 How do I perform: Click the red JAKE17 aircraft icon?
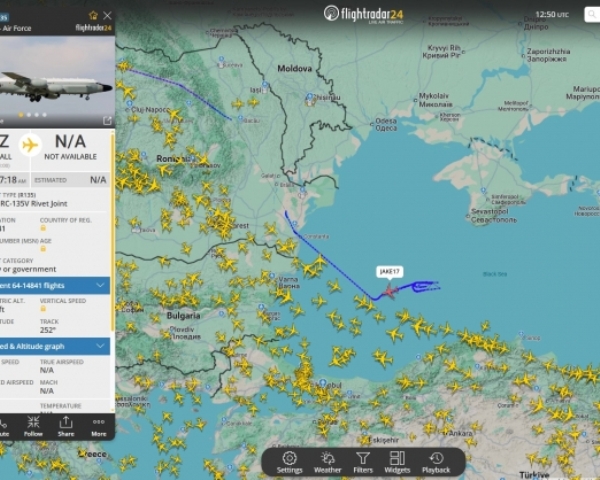(x=390, y=291)
